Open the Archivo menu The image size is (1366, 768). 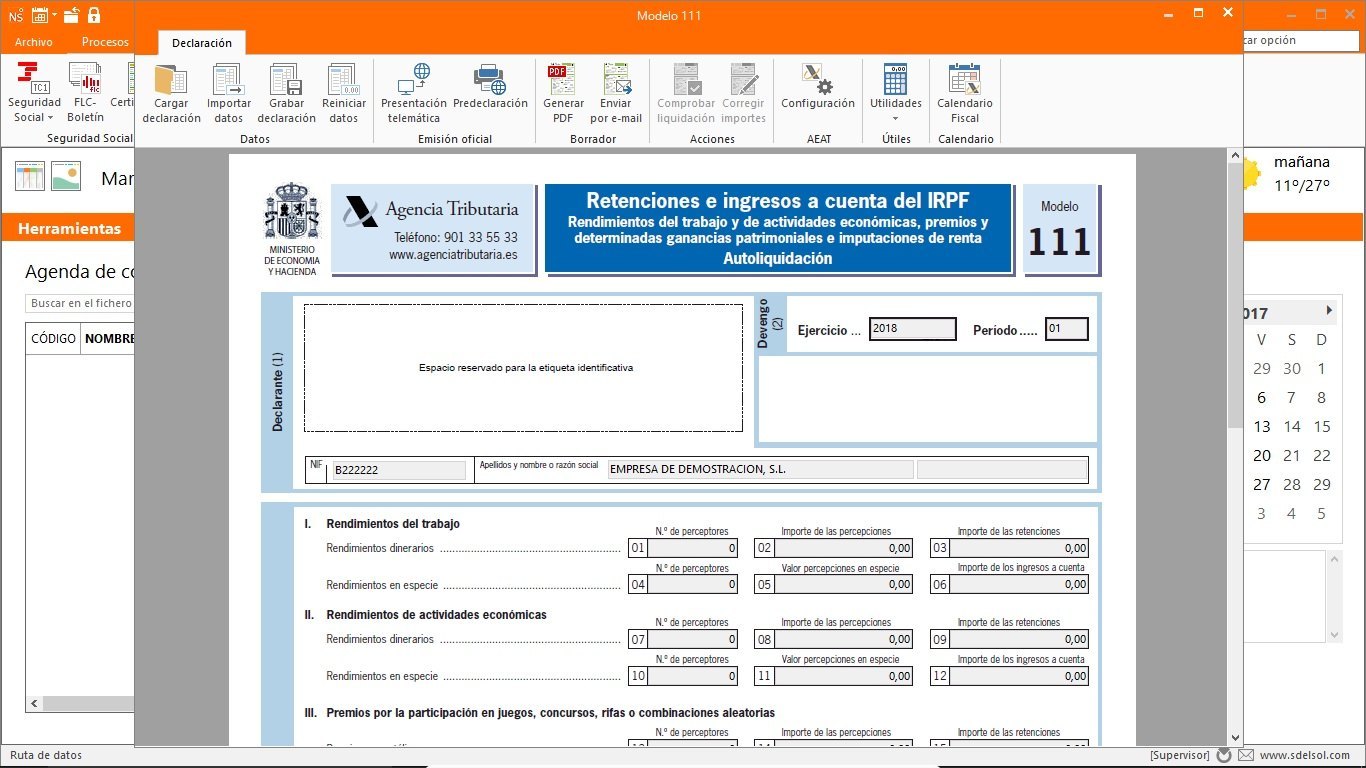pos(34,42)
